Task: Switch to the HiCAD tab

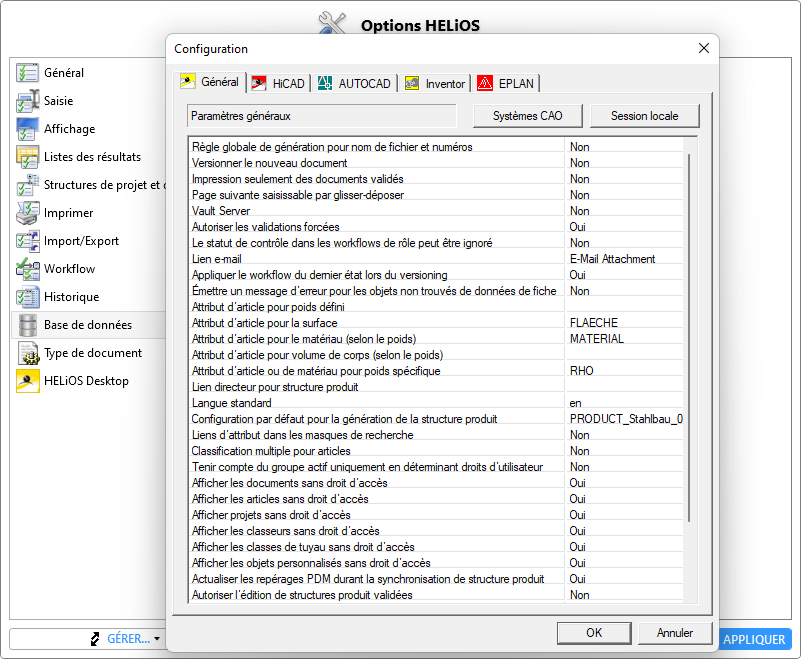Action: (279, 83)
